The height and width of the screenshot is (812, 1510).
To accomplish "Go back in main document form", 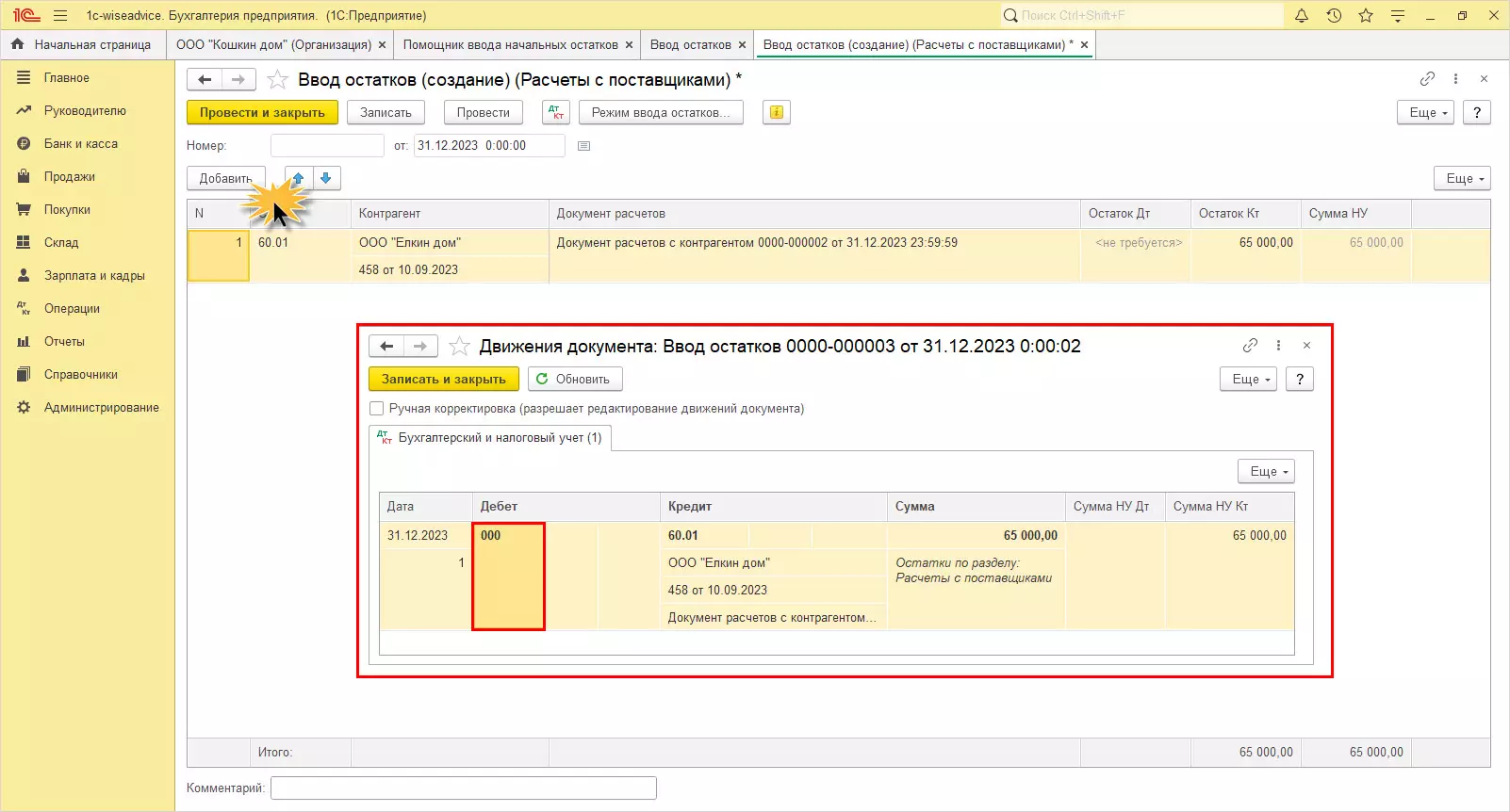I will coord(205,79).
